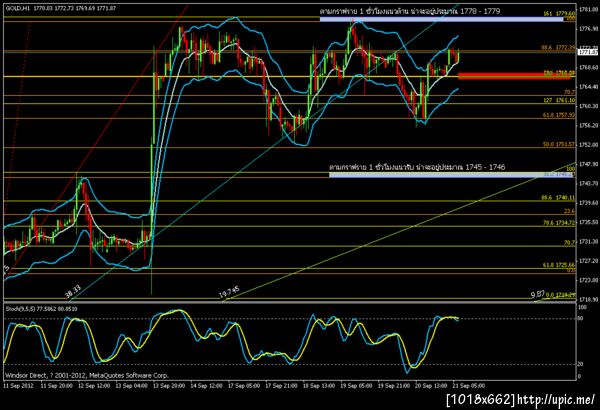Select the light blue support rectangle near 1746

click(x=451, y=175)
